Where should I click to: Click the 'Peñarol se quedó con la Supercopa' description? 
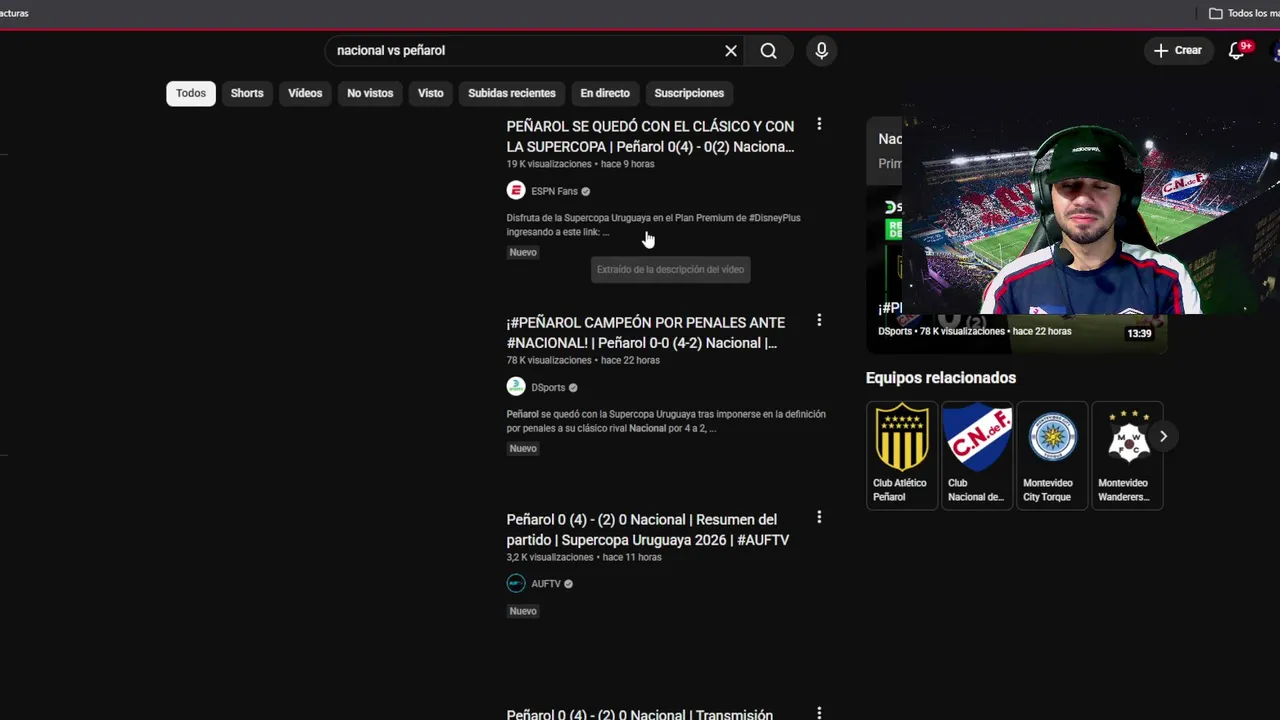coord(666,421)
